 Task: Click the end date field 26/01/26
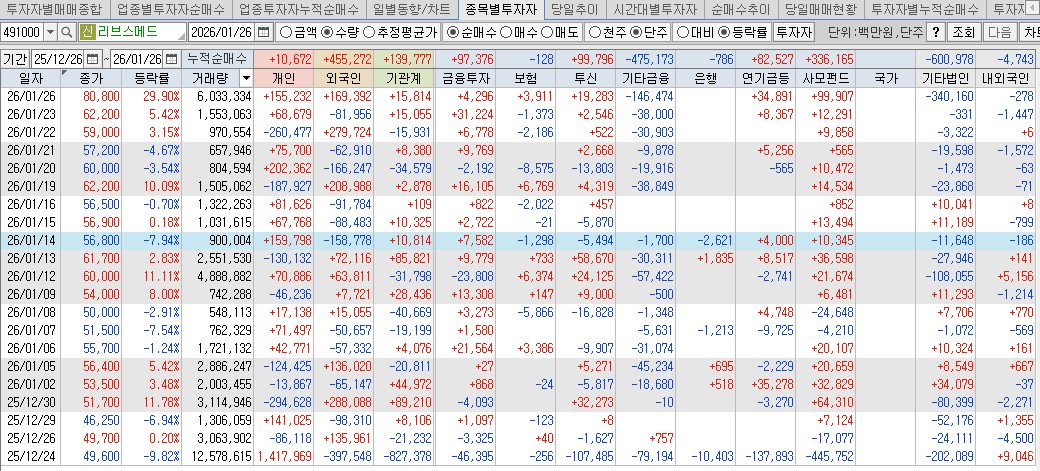(x=137, y=58)
